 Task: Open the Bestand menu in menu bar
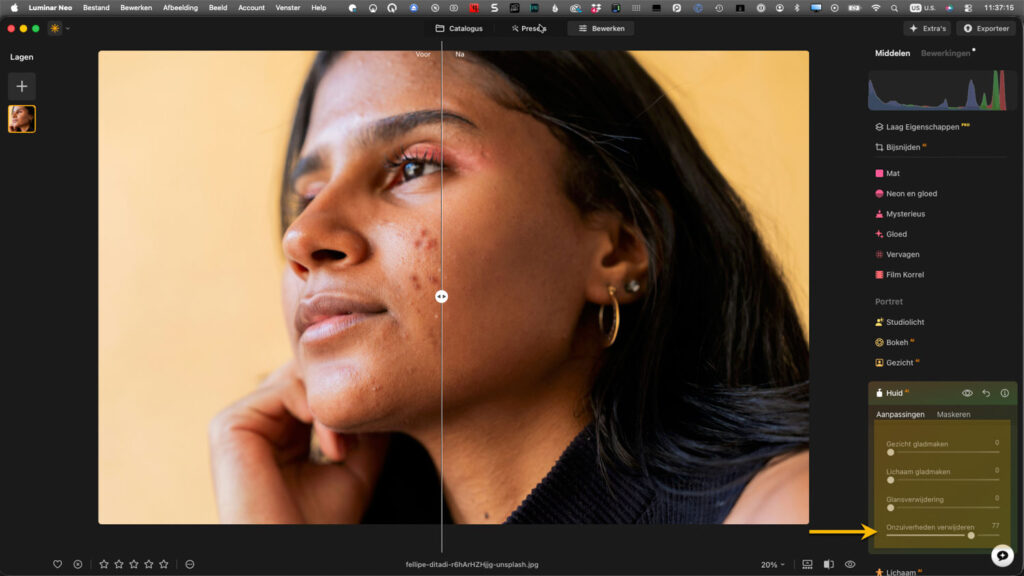96,8
